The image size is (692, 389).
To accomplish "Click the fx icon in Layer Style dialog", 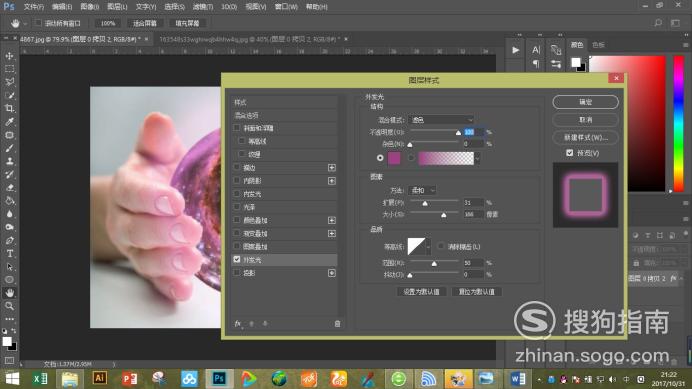I will pos(238,324).
